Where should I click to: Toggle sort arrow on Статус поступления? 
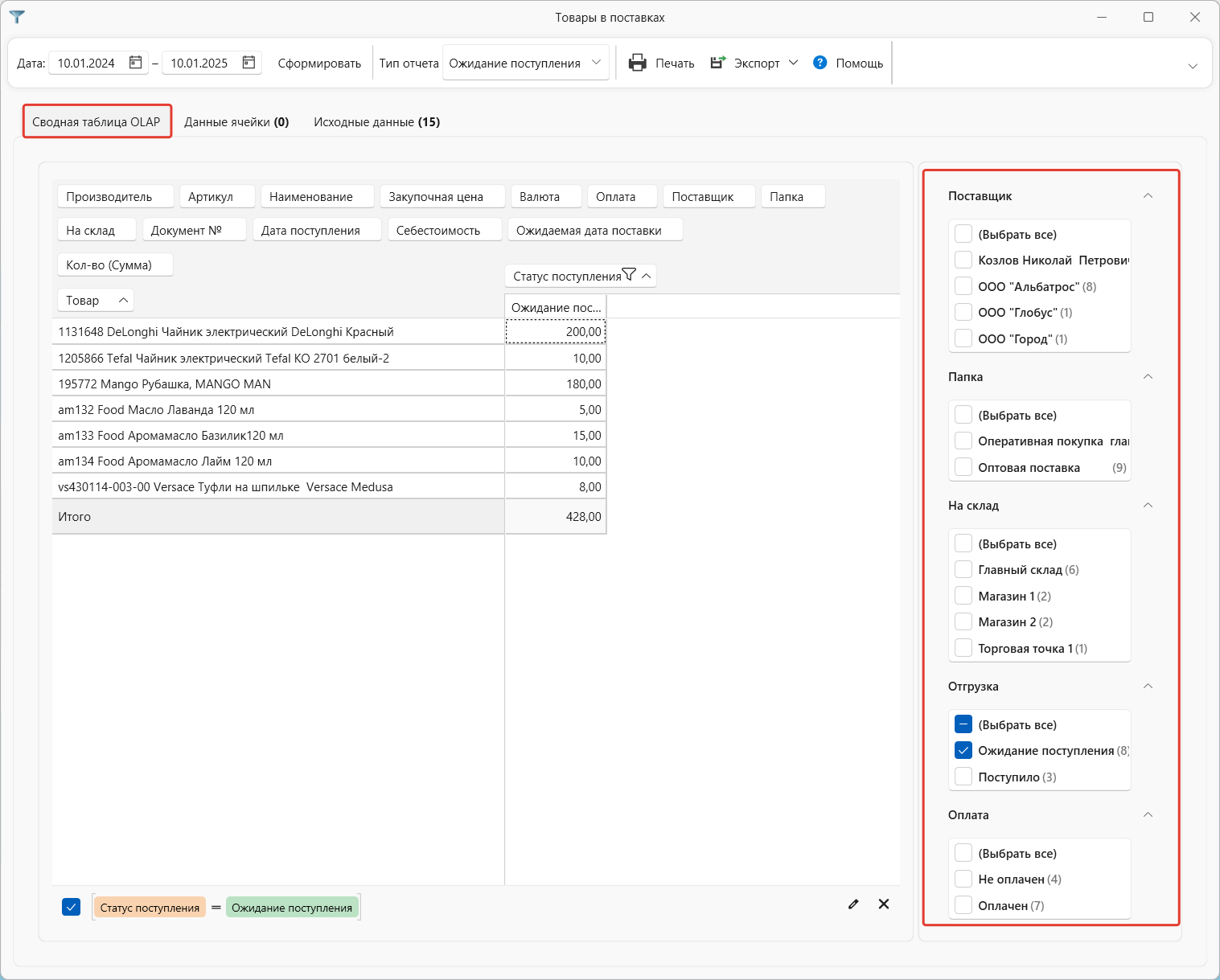pos(647,276)
